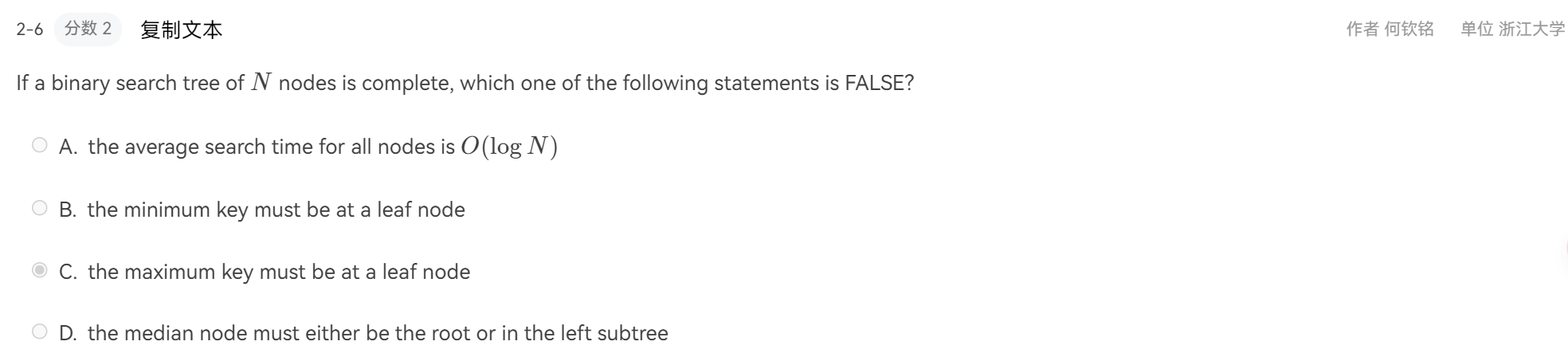Click the 分数 2 score badge
Viewport: 1568px width, 357px height.
[88, 29]
